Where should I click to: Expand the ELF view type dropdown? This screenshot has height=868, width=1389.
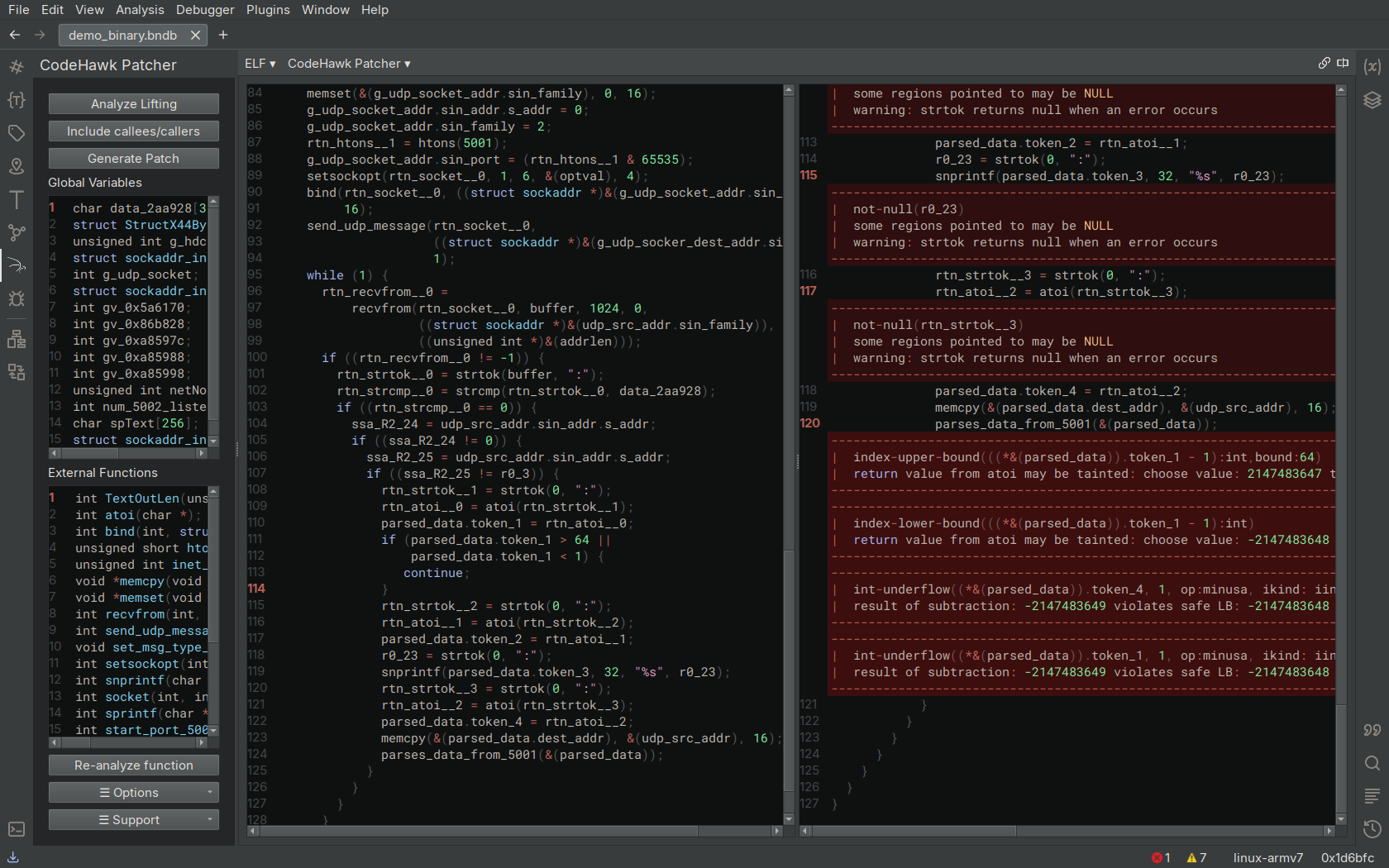pyautogui.click(x=260, y=64)
